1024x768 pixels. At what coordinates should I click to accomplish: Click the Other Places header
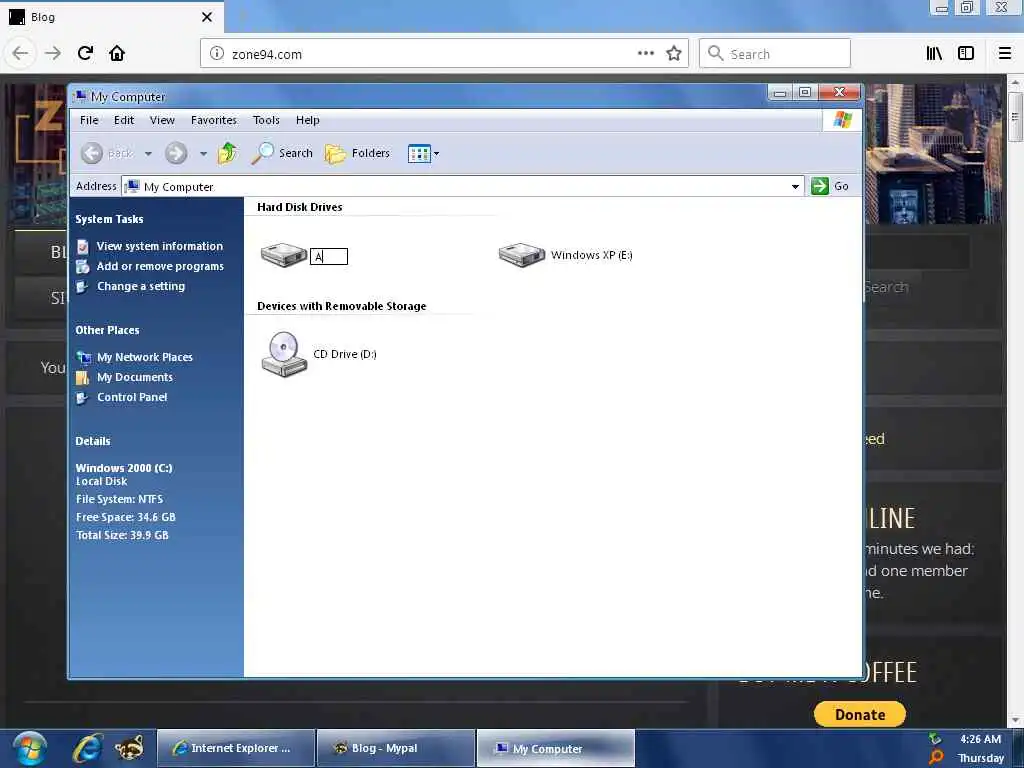(107, 330)
